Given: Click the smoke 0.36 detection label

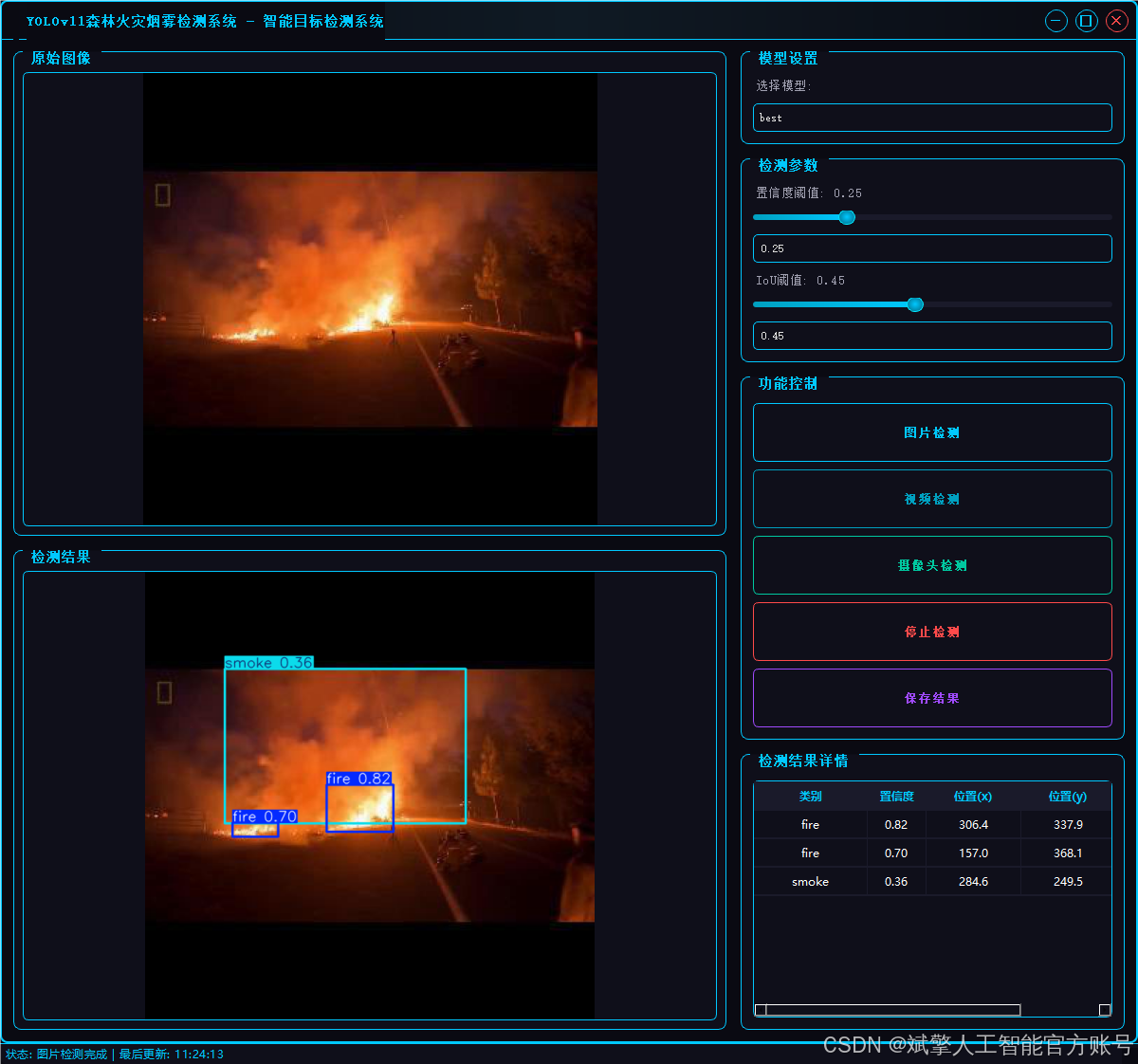Looking at the screenshot, I should (x=268, y=663).
